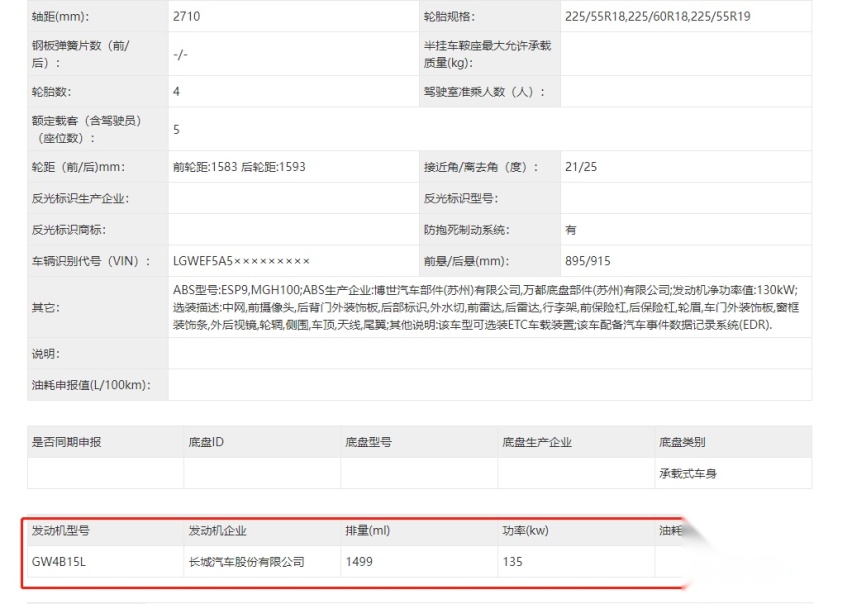
Task: Click the 额定载客 (含驾驶员) label
Action: tap(87, 129)
